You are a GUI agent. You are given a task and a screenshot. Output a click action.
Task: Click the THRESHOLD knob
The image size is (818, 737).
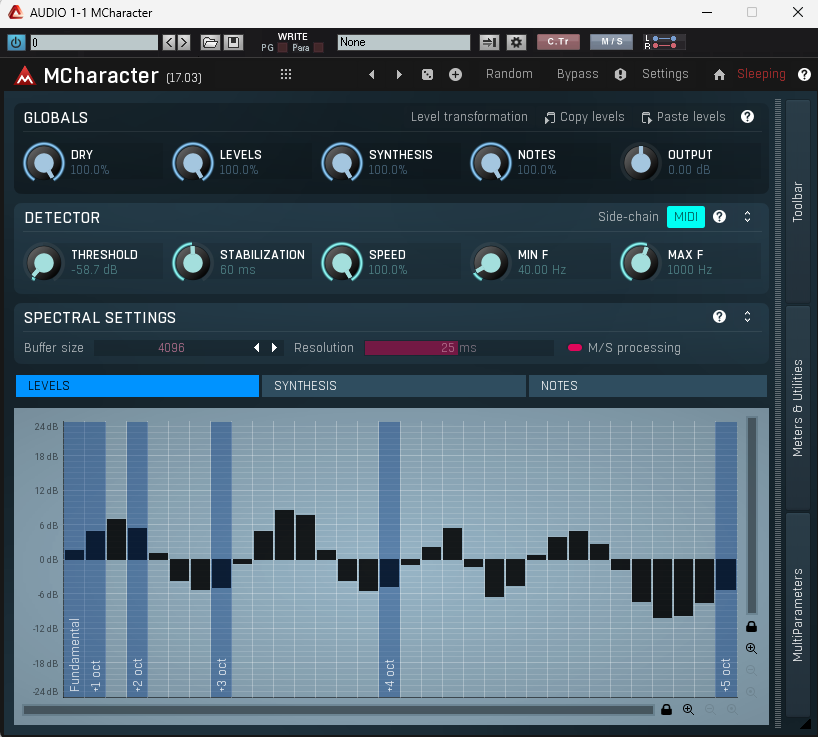44,263
